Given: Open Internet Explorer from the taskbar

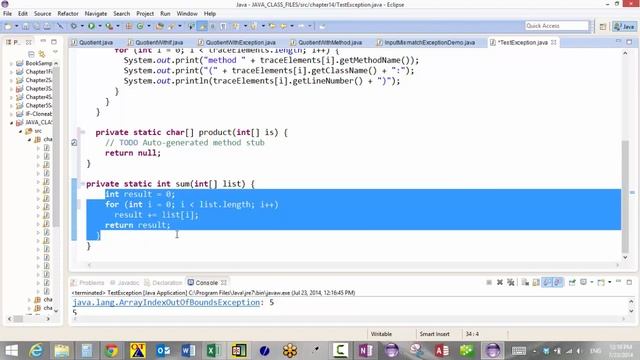Looking at the screenshot, I should (x=36, y=350).
